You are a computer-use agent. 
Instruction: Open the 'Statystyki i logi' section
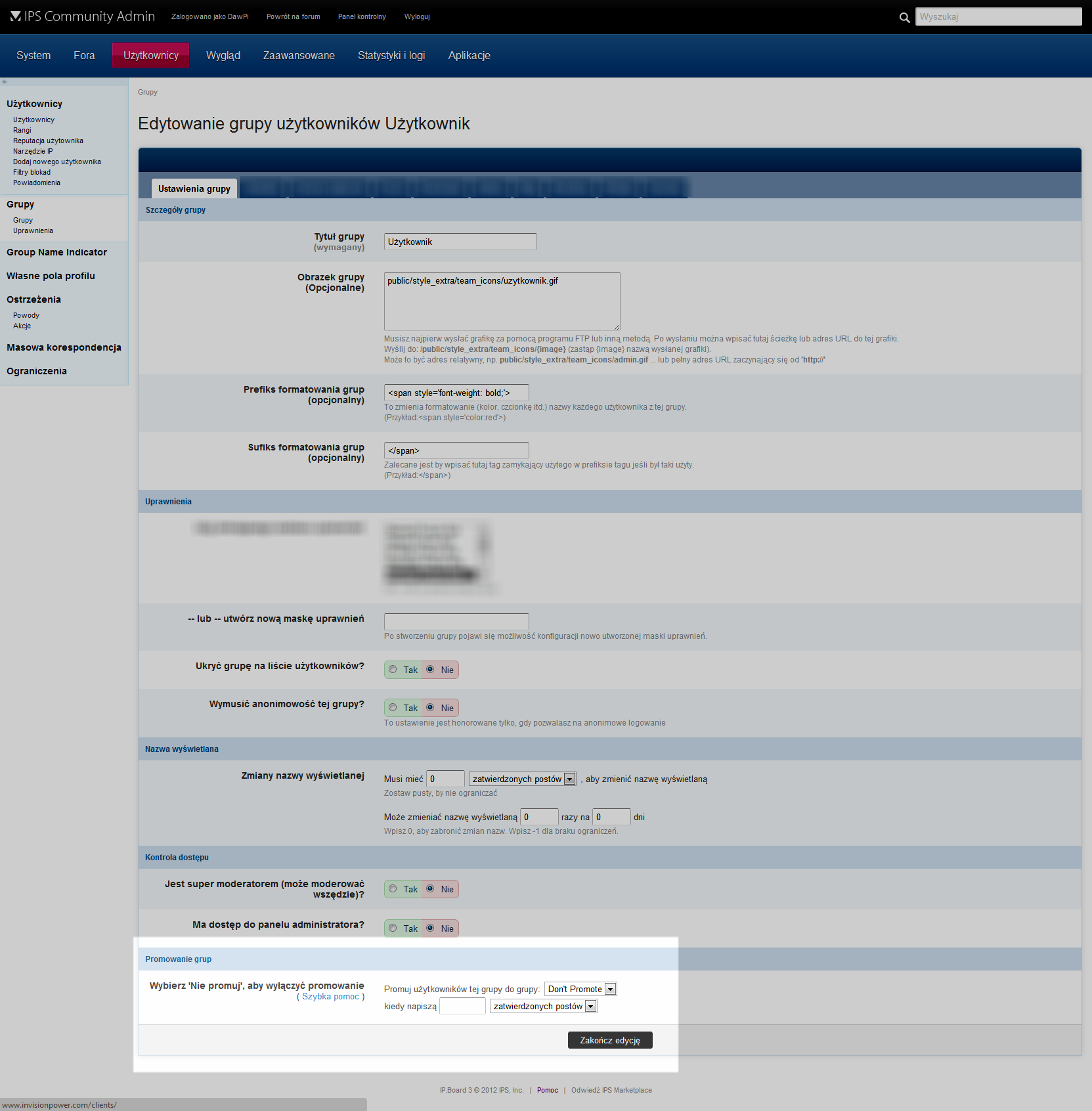[x=391, y=55]
